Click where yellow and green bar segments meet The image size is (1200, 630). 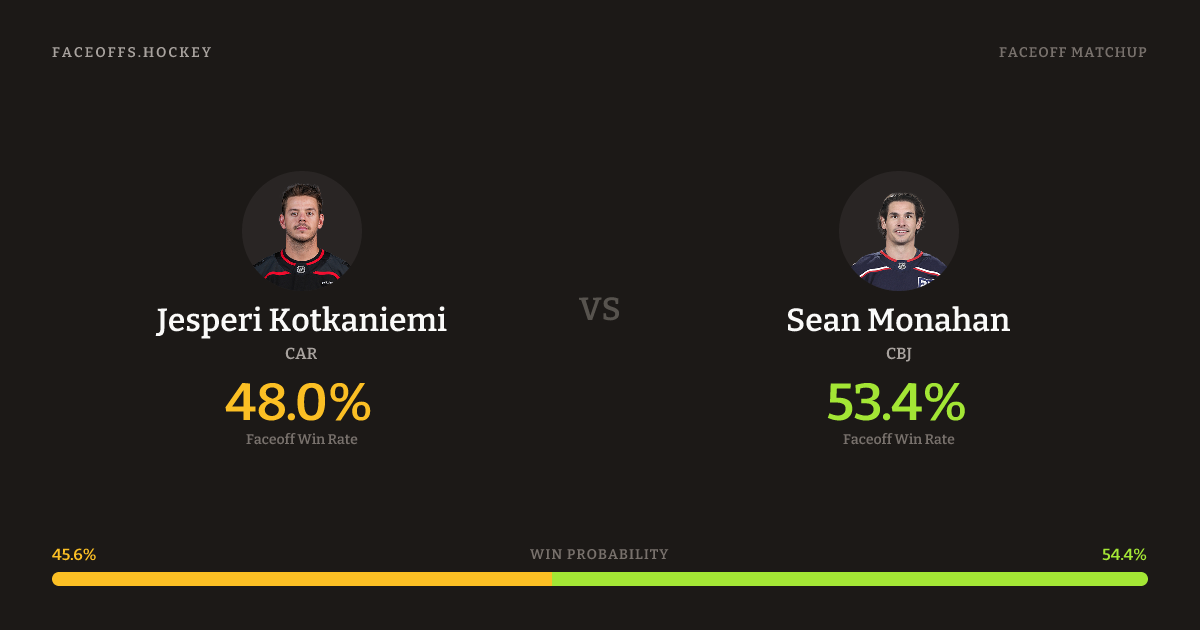coord(551,579)
